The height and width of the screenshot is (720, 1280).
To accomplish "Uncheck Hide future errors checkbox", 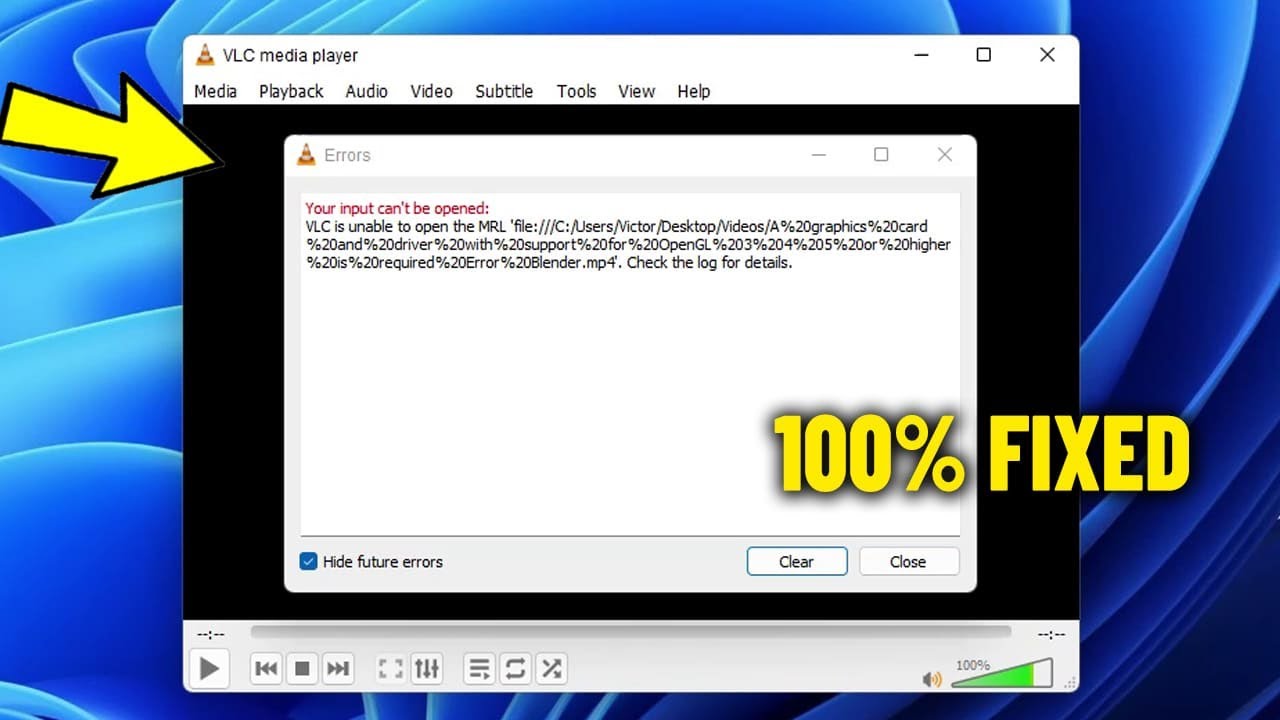I will point(309,561).
